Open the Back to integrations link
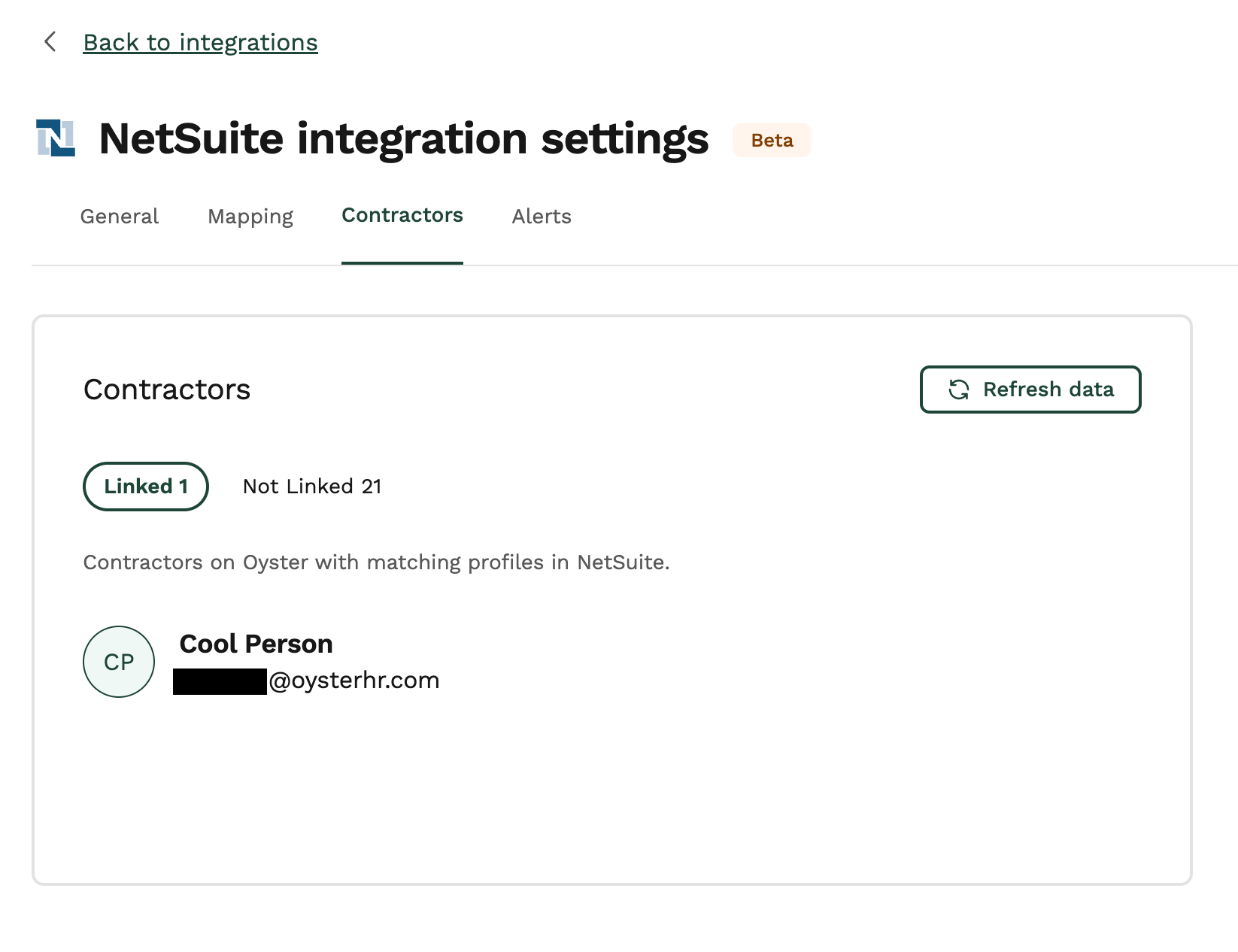The height and width of the screenshot is (952, 1238). click(x=200, y=43)
